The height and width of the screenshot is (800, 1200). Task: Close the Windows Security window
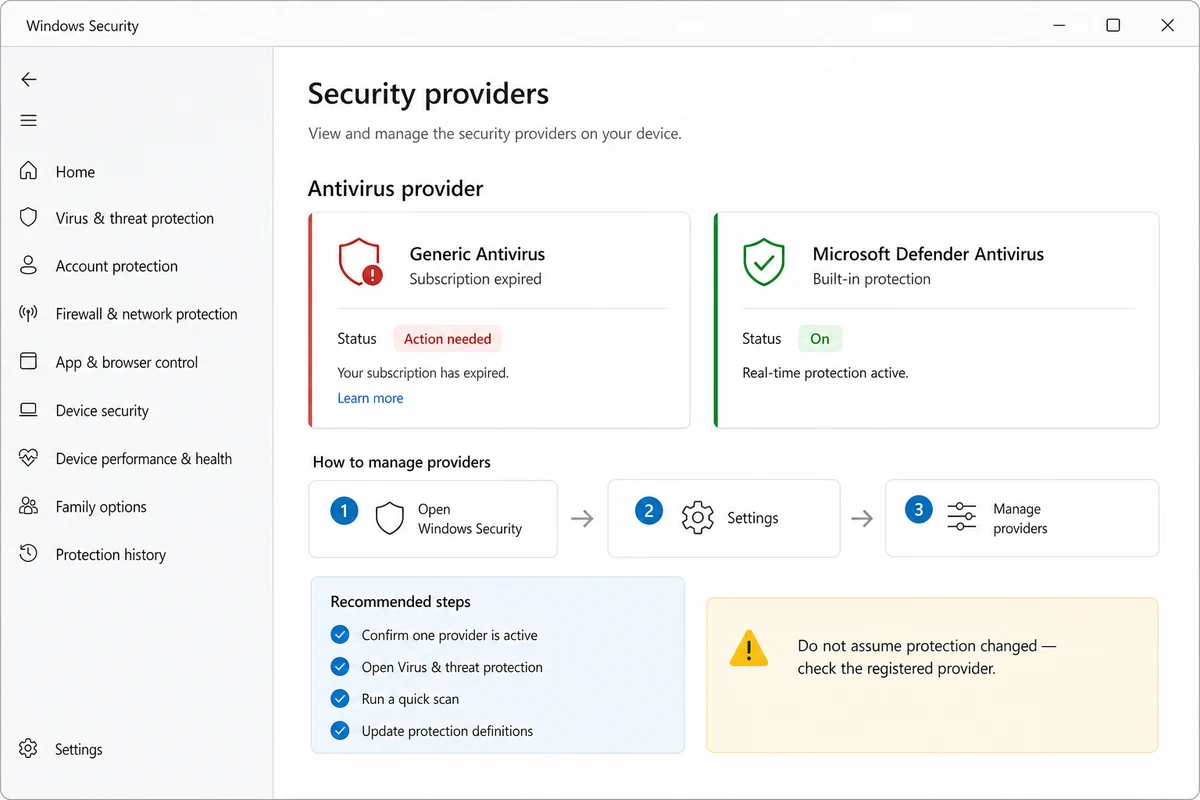[x=1168, y=25]
